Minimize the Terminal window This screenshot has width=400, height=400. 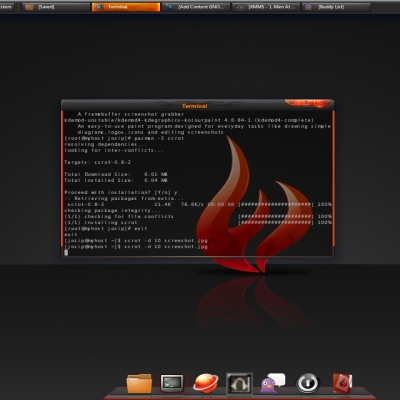293,103
